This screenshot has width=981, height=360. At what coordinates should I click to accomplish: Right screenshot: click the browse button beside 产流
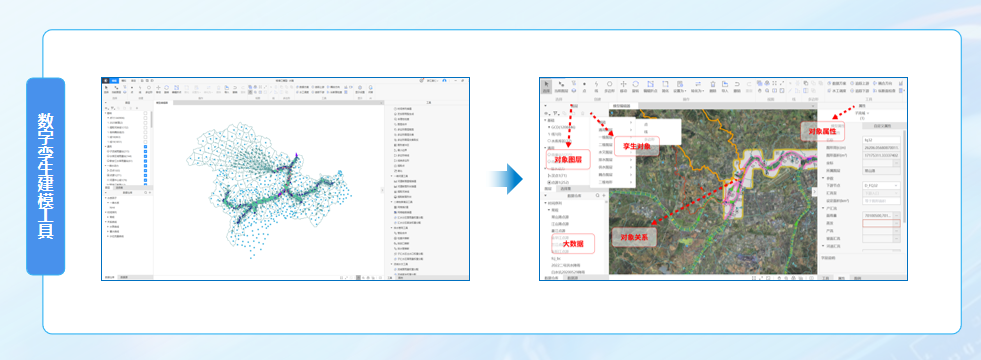click(897, 230)
